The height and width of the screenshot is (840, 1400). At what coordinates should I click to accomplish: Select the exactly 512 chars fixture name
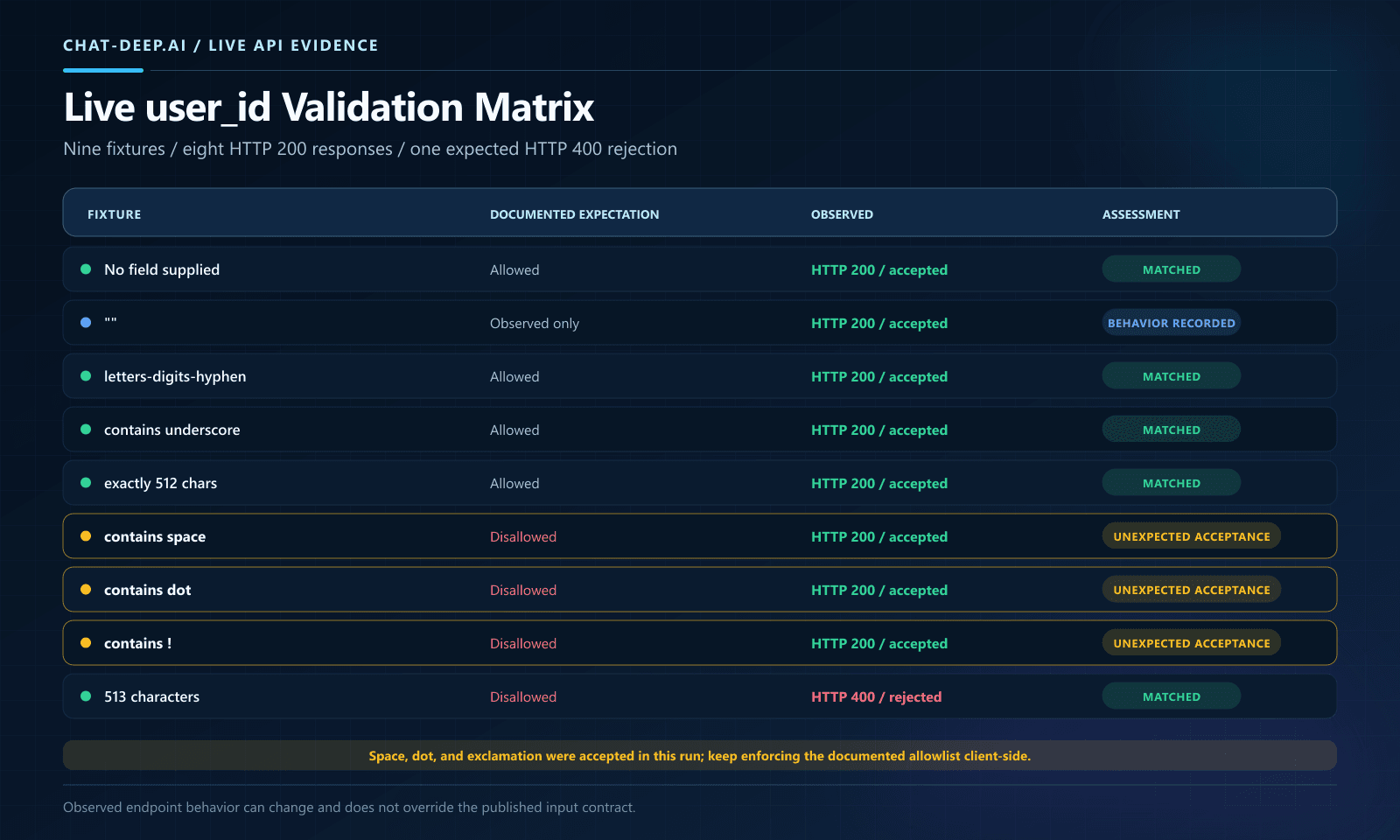click(160, 483)
